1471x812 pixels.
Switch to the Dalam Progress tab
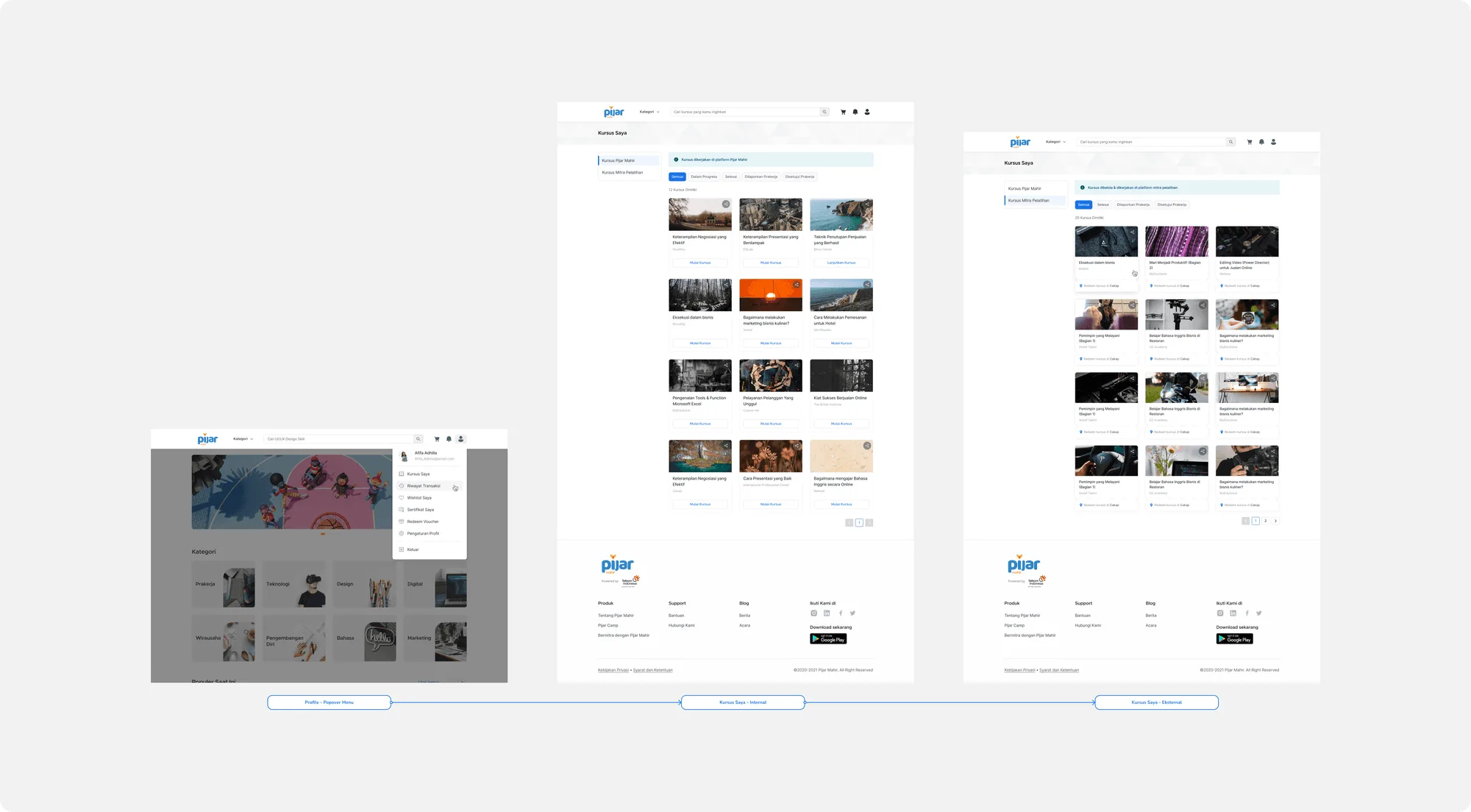(x=704, y=177)
